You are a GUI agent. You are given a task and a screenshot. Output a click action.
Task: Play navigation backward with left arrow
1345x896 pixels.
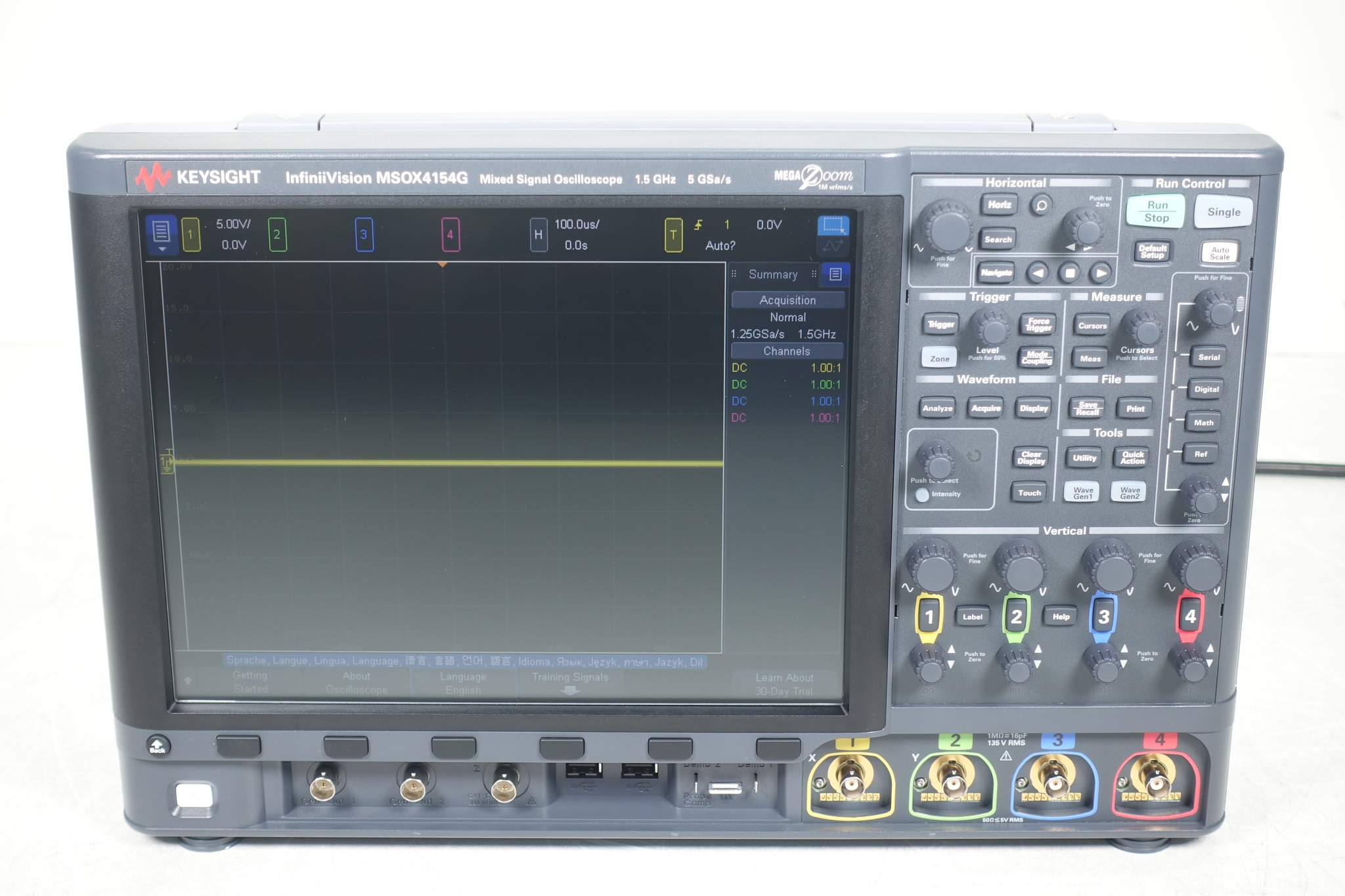[x=1037, y=272]
